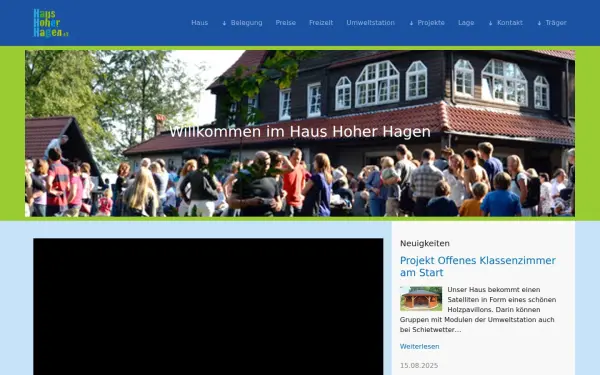Click the Neuigkeiten heading
Screen dimensions: 600x375
(425, 243)
